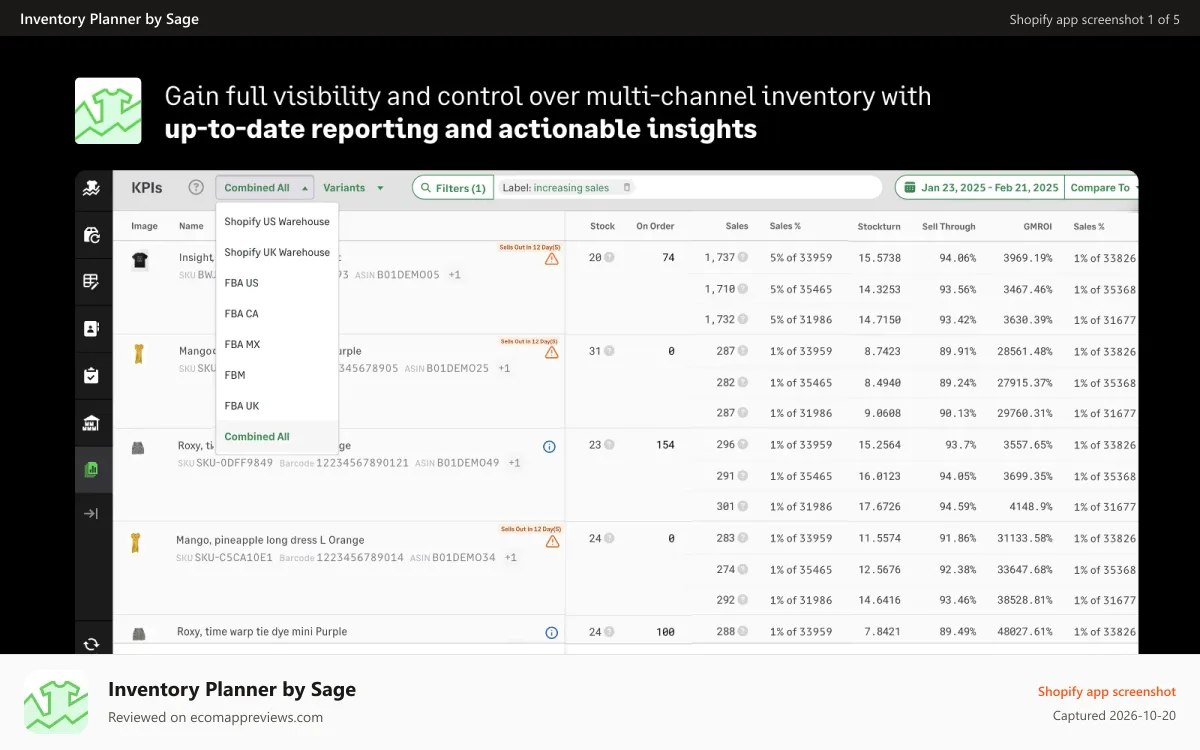Open the Inventory Planner logo in sidebar
This screenshot has height=750, width=1200.
tap(92, 188)
